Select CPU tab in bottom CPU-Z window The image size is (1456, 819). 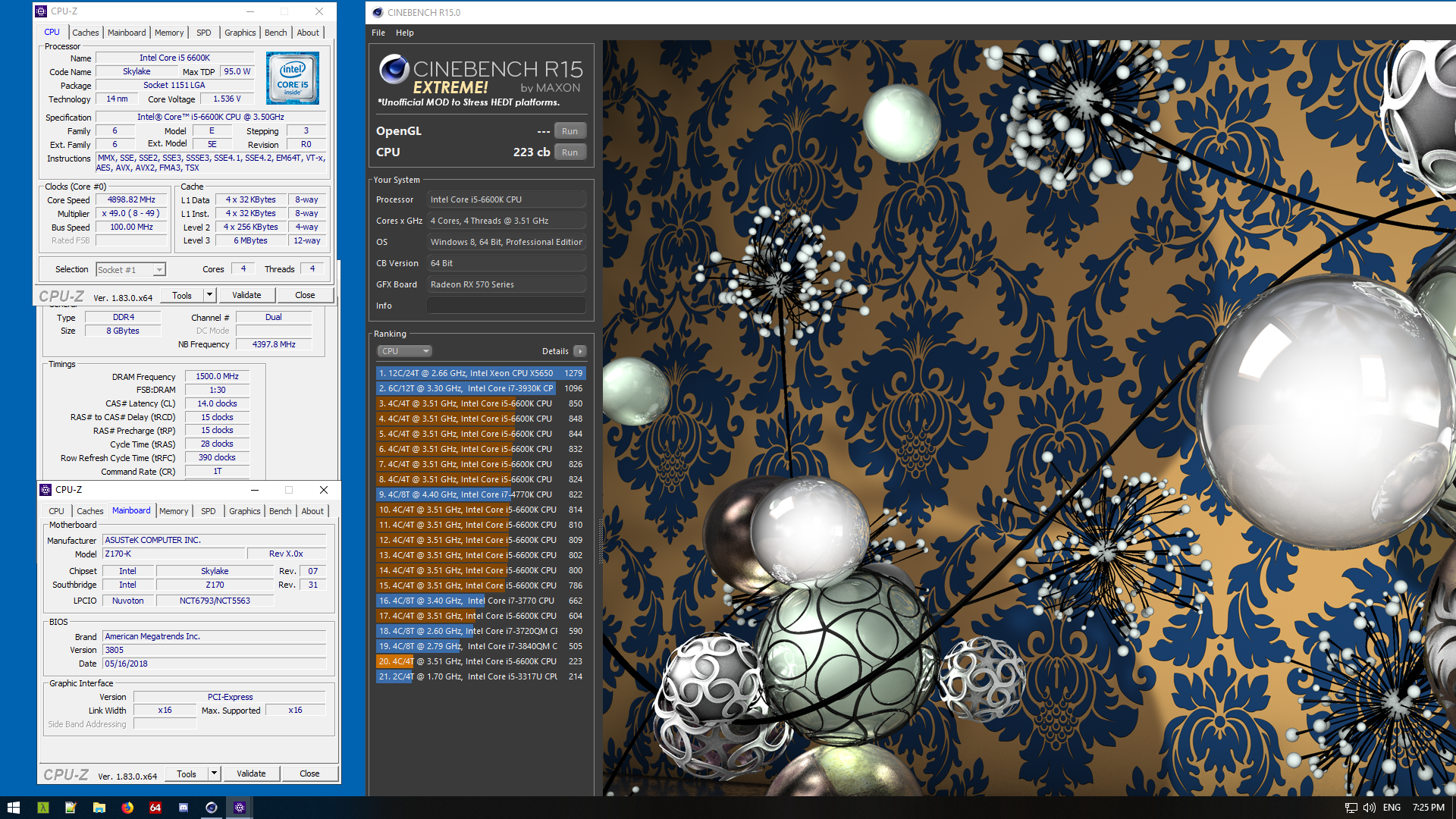[56, 511]
